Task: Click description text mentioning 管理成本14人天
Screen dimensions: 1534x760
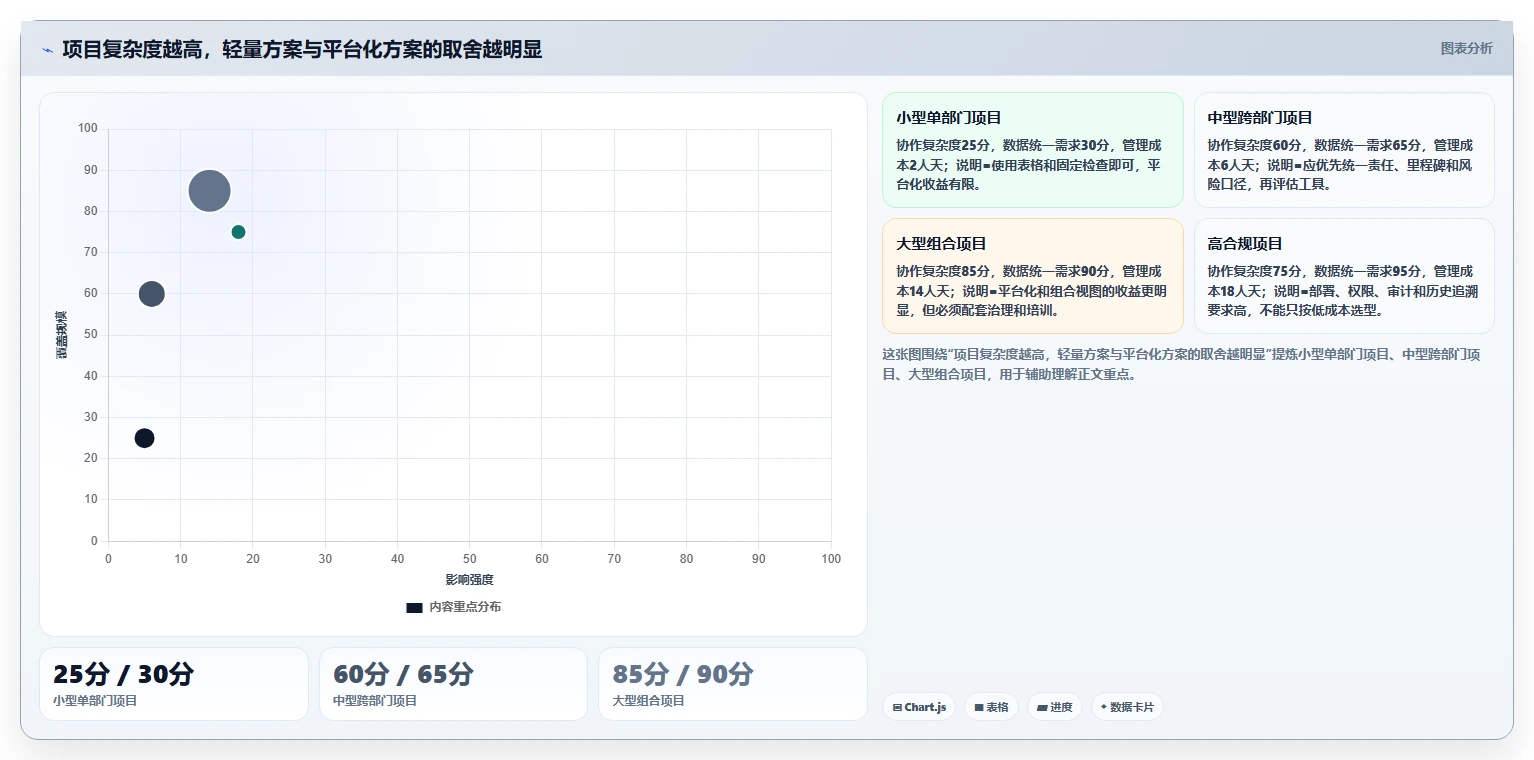Action: (x=1031, y=291)
